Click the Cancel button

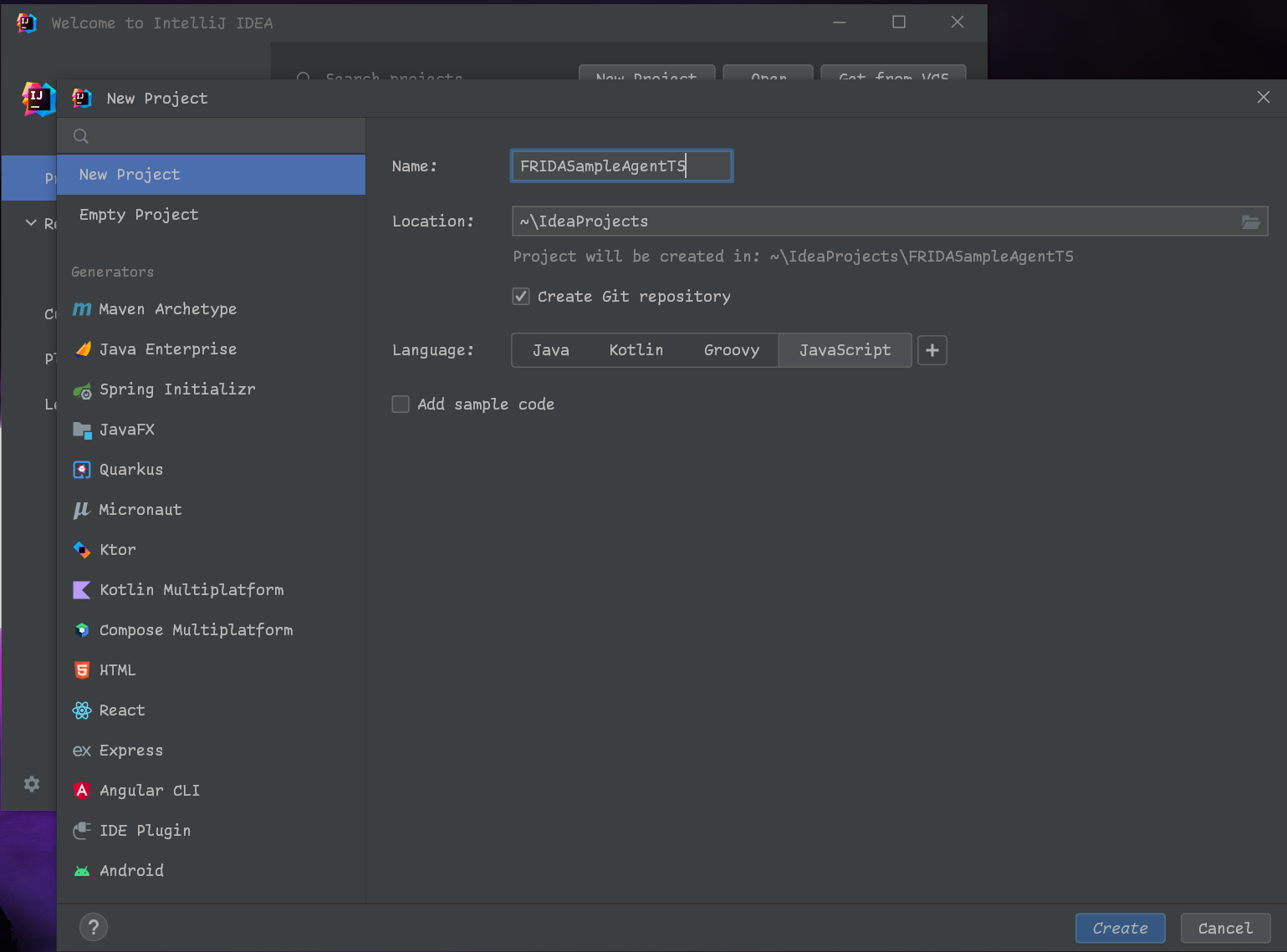1225,929
